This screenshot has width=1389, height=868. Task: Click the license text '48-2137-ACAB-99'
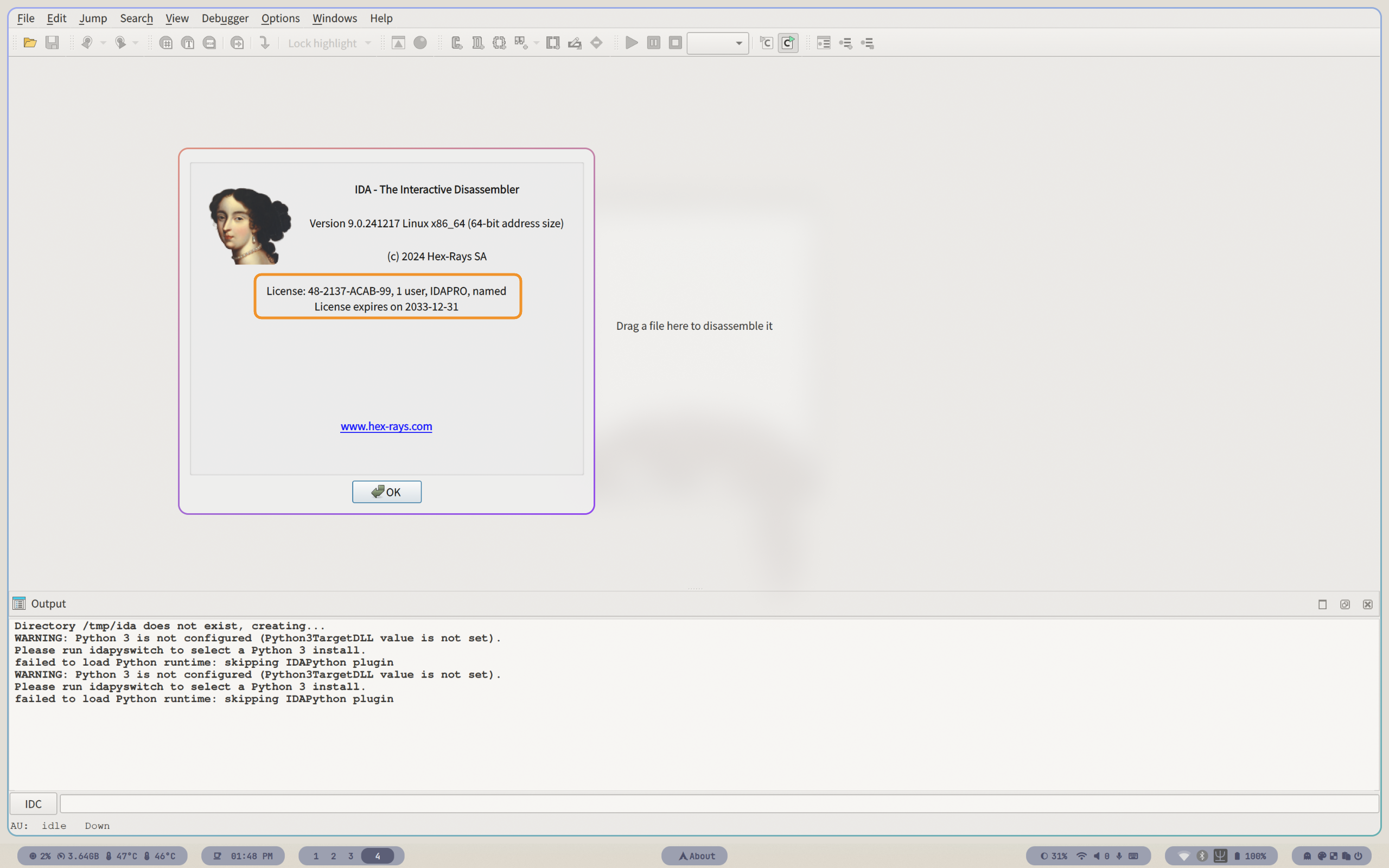349,290
